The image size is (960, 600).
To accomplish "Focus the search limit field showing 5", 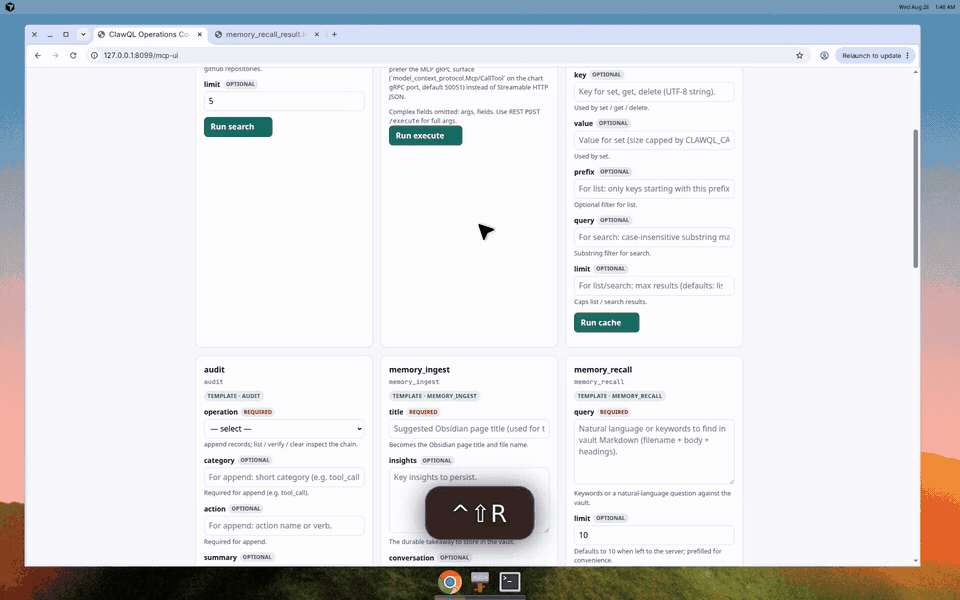I will [284, 101].
